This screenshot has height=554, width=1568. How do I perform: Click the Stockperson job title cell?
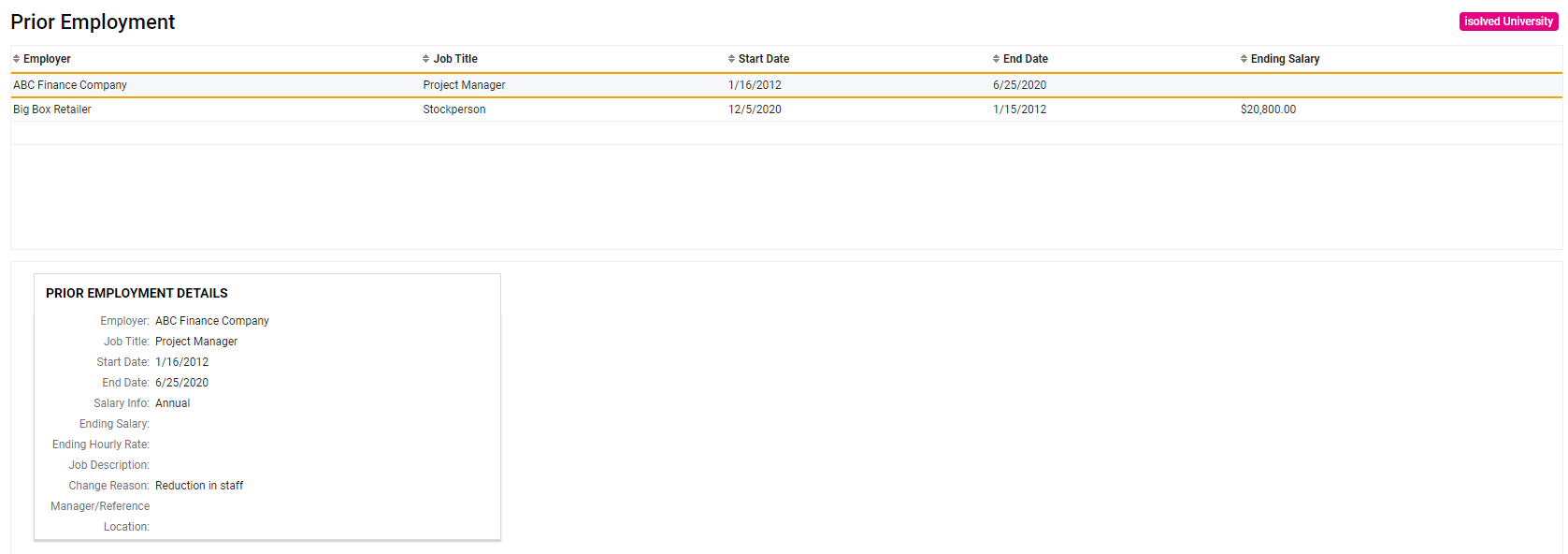454,109
